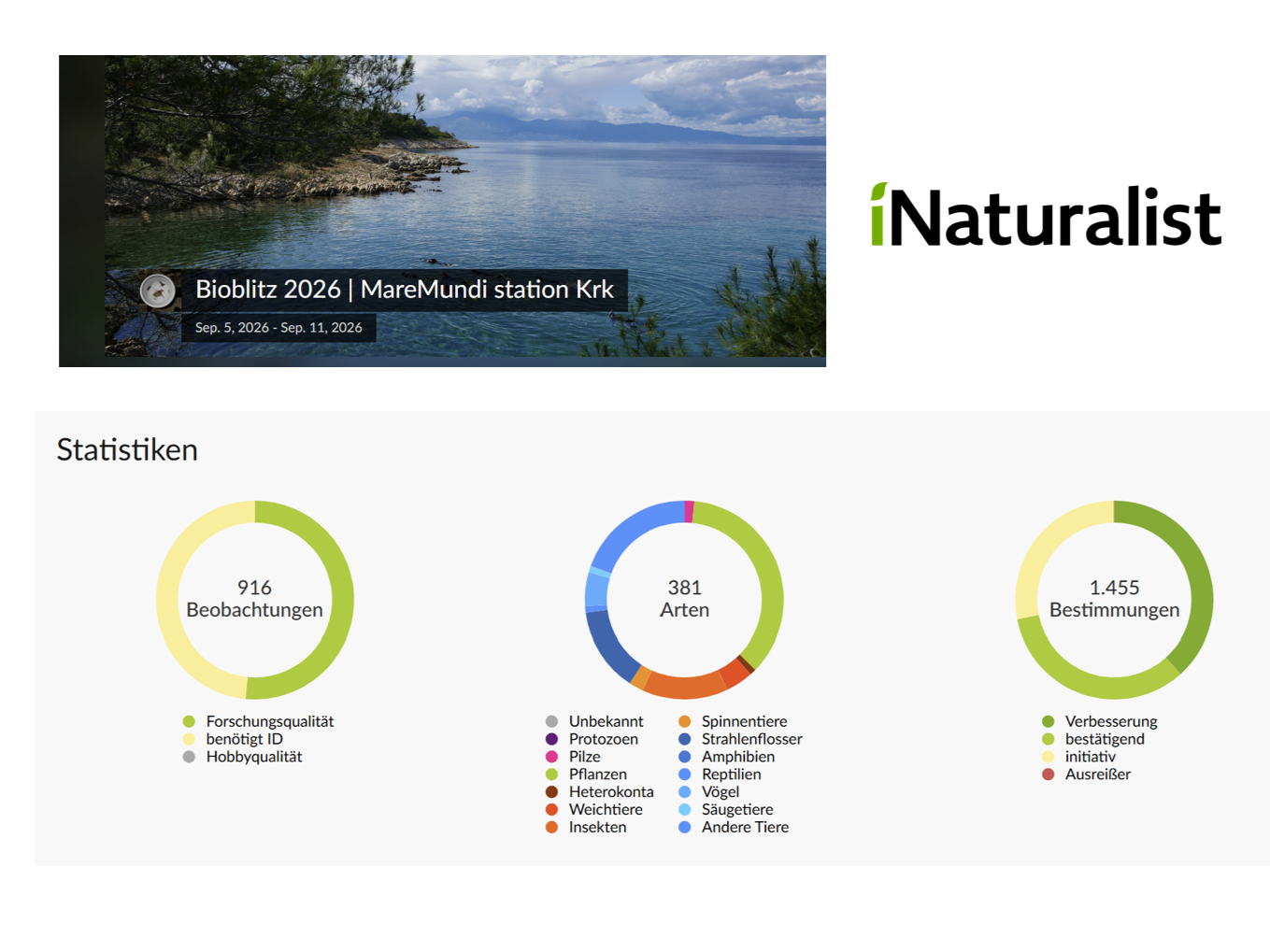Click the Reptilien legend entry
The width and height of the screenshot is (1270, 952).
click(720, 774)
